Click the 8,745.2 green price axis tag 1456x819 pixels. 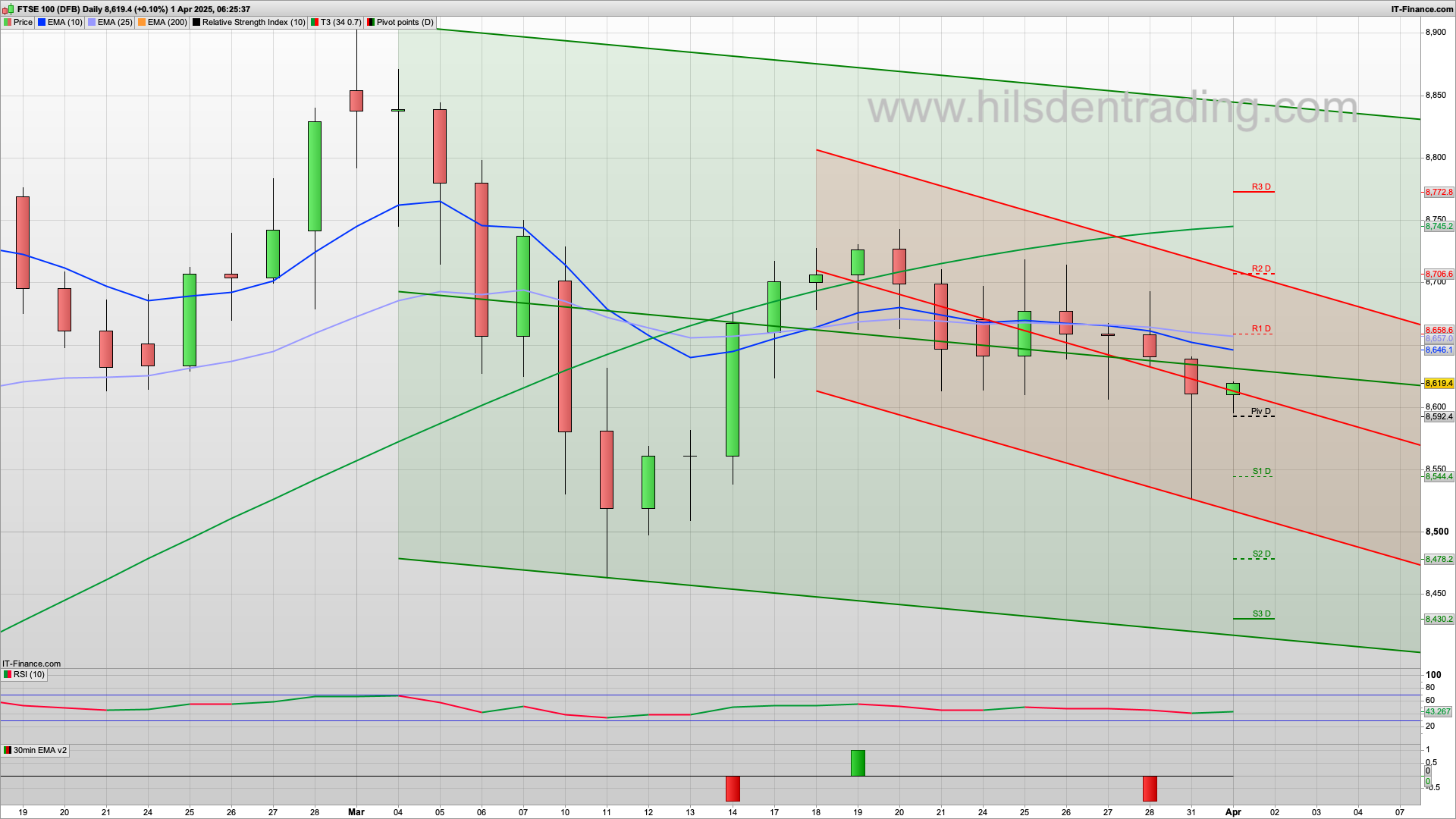1439,226
